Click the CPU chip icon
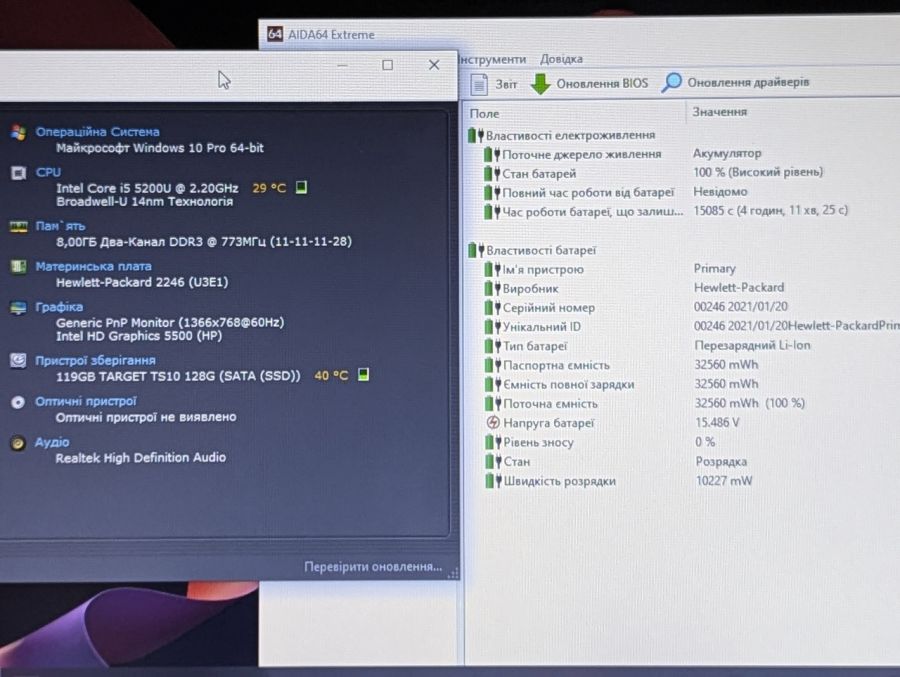Image resolution: width=900 pixels, height=677 pixels. [18, 173]
